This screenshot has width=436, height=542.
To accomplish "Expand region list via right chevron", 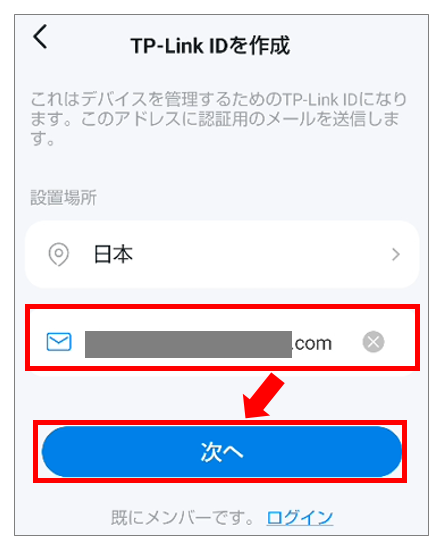I will [x=396, y=254].
